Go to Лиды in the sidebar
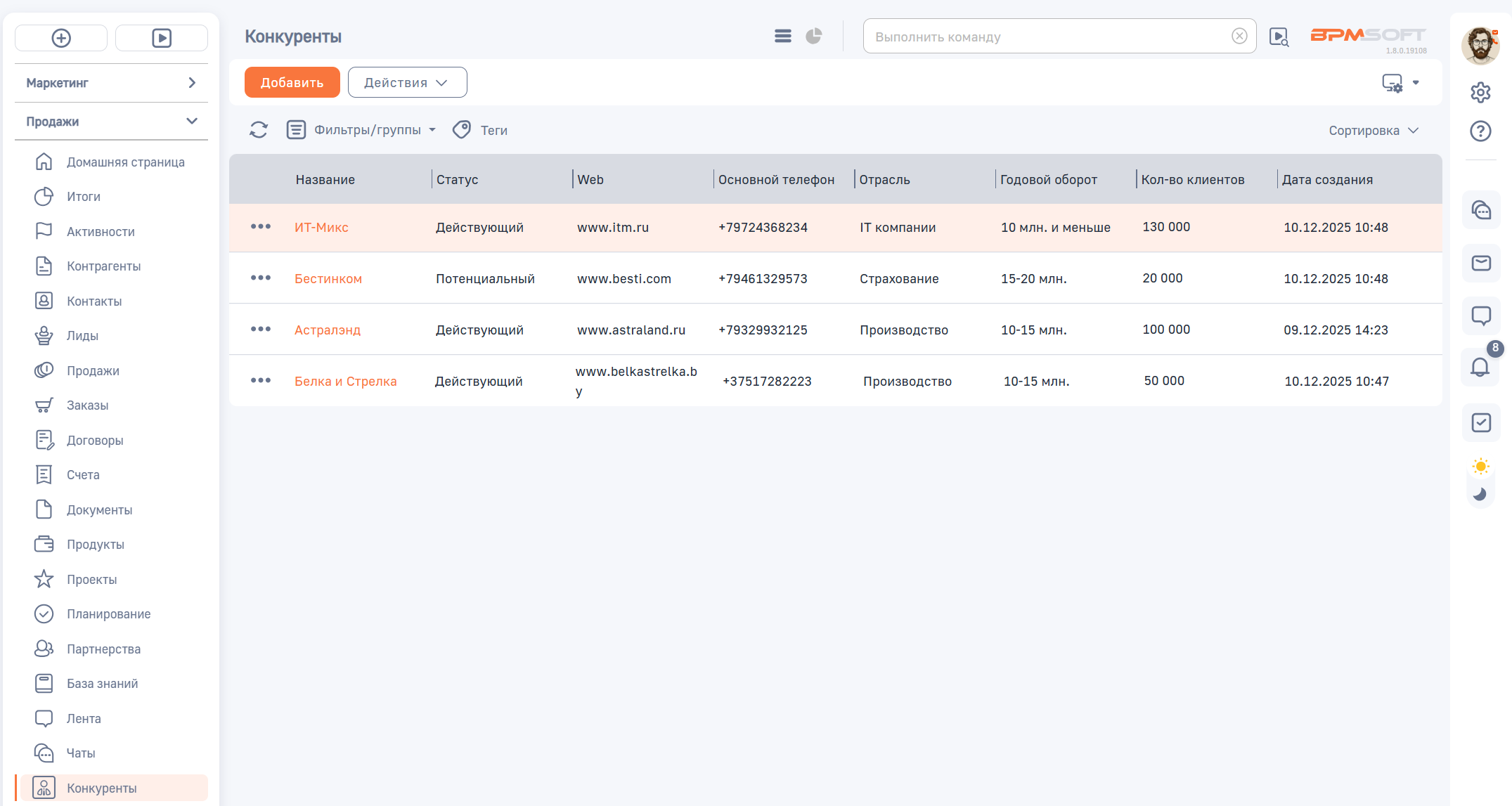Viewport: 1512px width, 806px height. (x=82, y=336)
